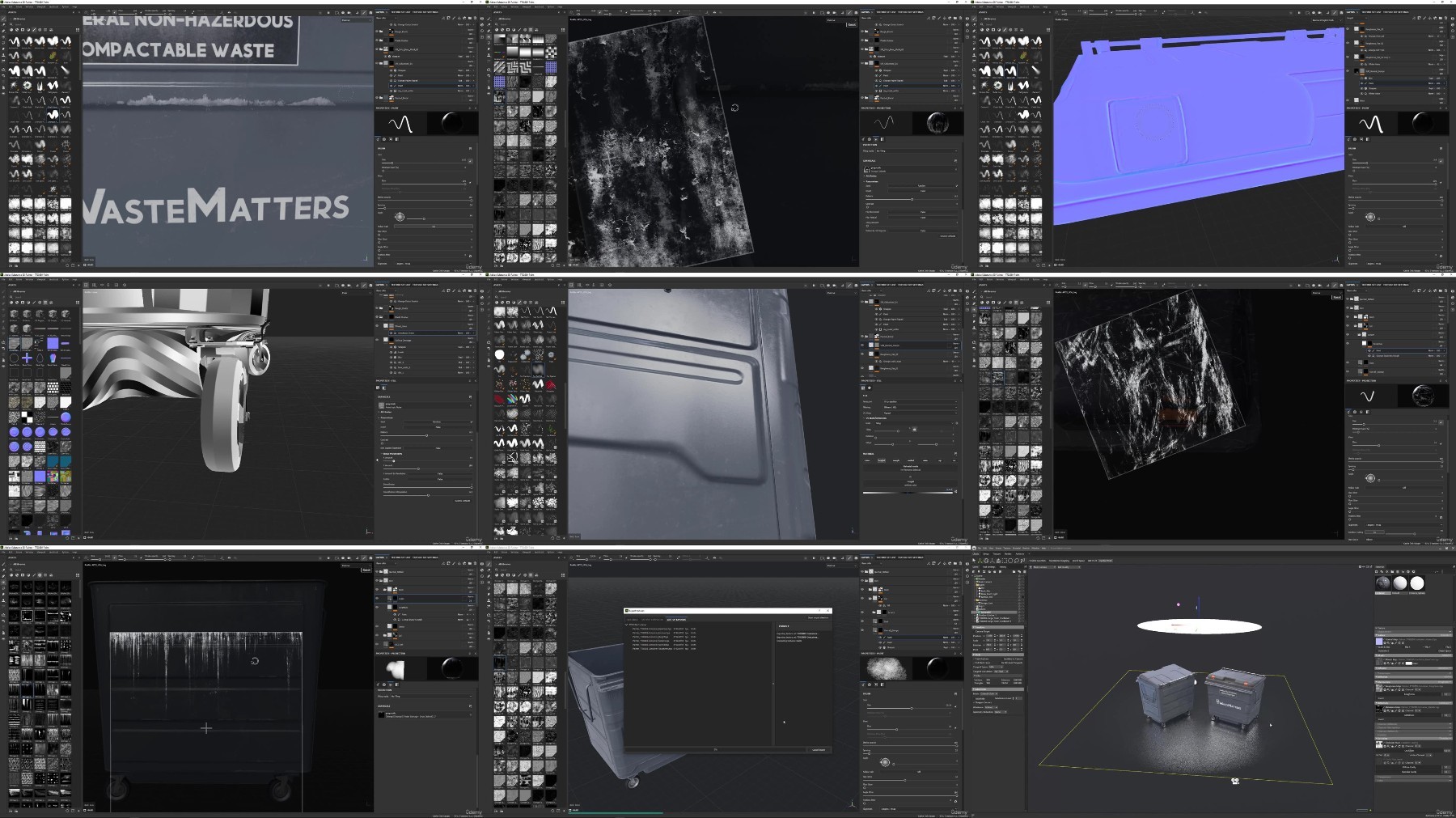Click the brush angle dial in the export dialog window

click(885, 762)
